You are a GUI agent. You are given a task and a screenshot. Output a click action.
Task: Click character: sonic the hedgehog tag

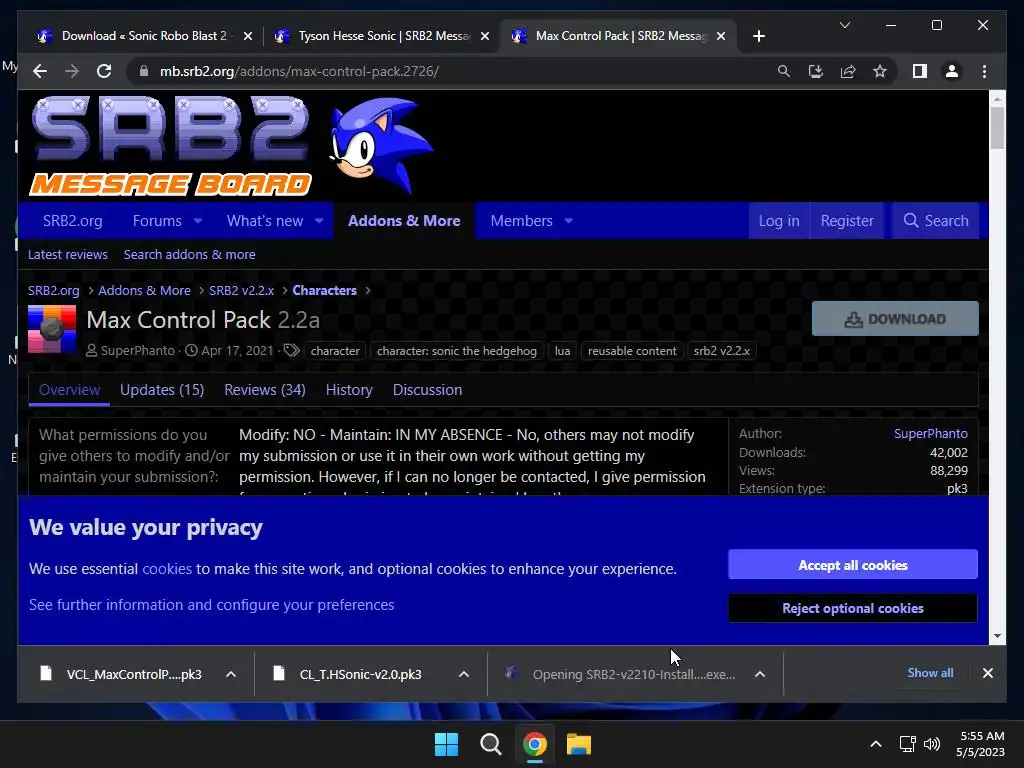click(x=456, y=351)
